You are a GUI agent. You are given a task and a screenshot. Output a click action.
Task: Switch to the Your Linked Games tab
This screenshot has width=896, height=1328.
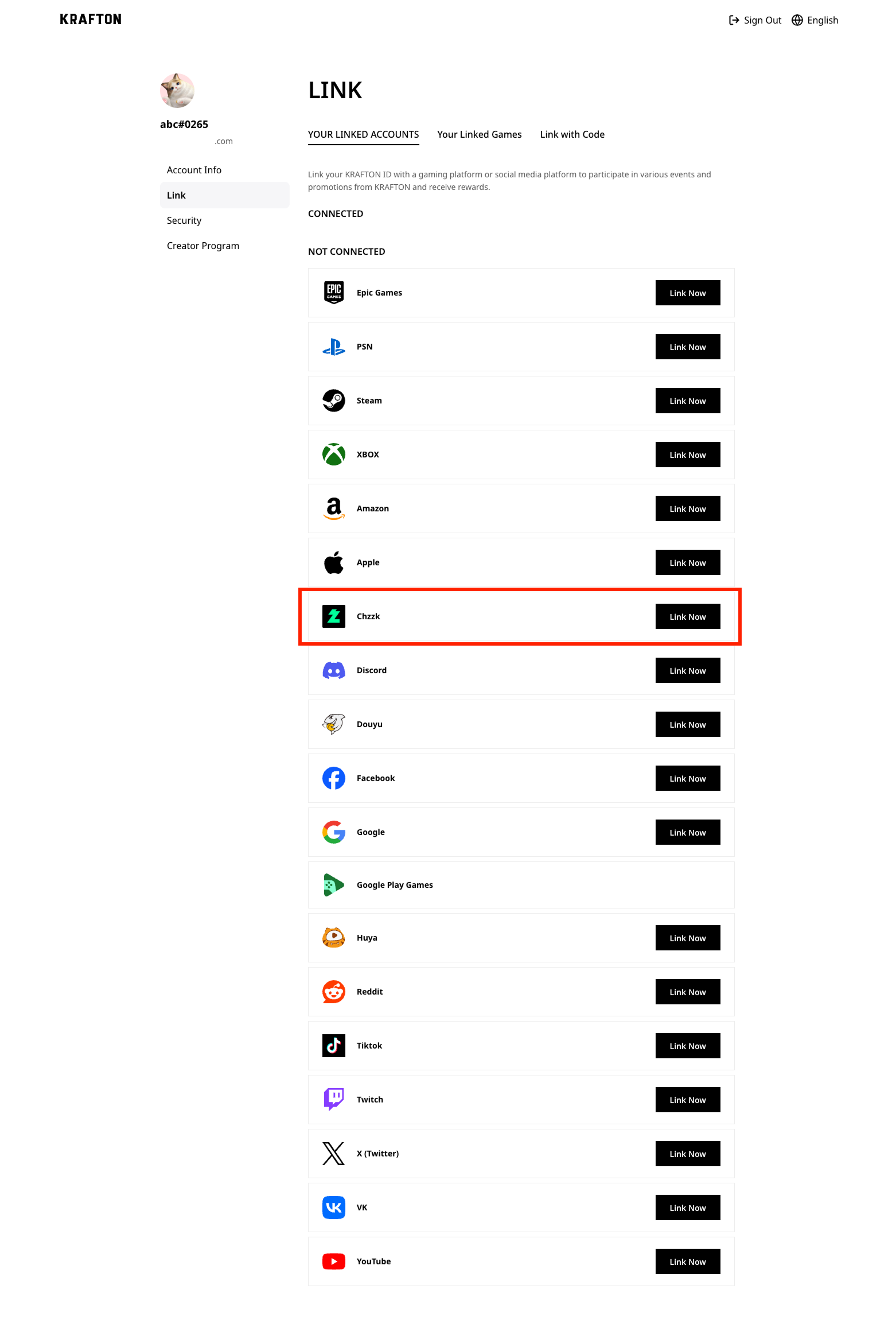tap(480, 134)
